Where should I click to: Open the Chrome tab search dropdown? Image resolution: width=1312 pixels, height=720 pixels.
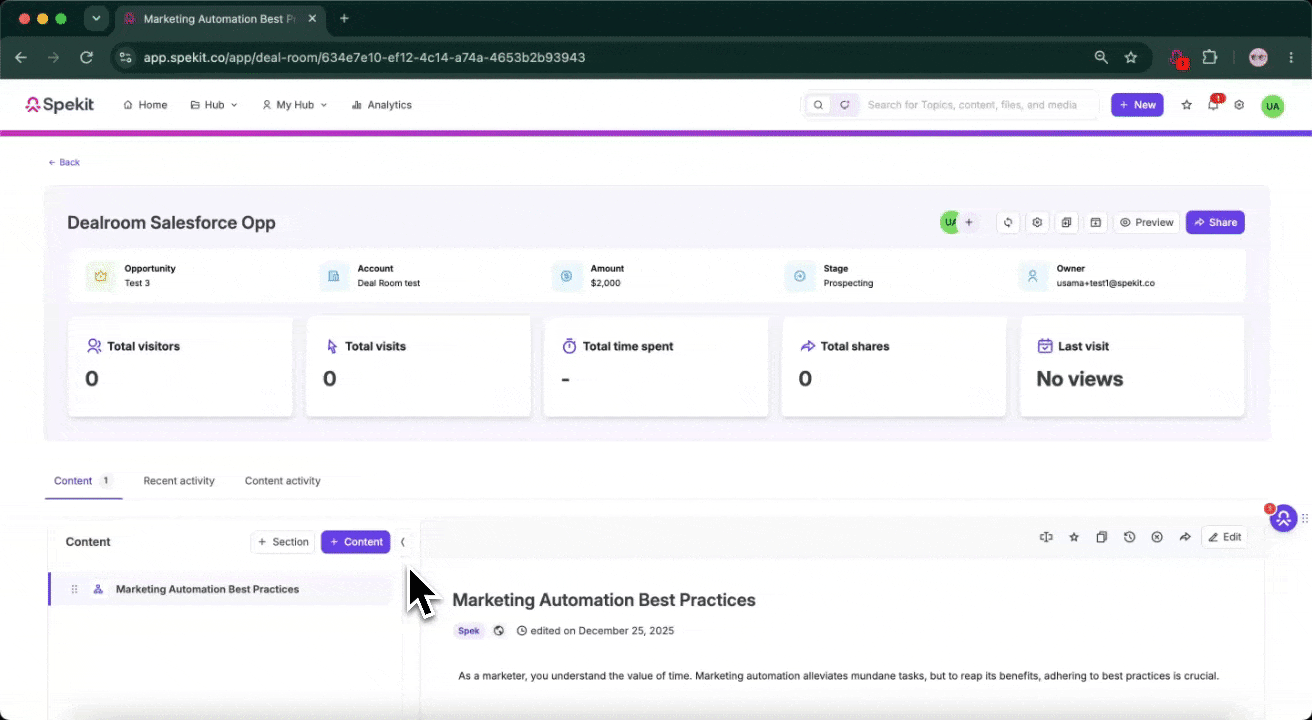pyautogui.click(x=96, y=19)
